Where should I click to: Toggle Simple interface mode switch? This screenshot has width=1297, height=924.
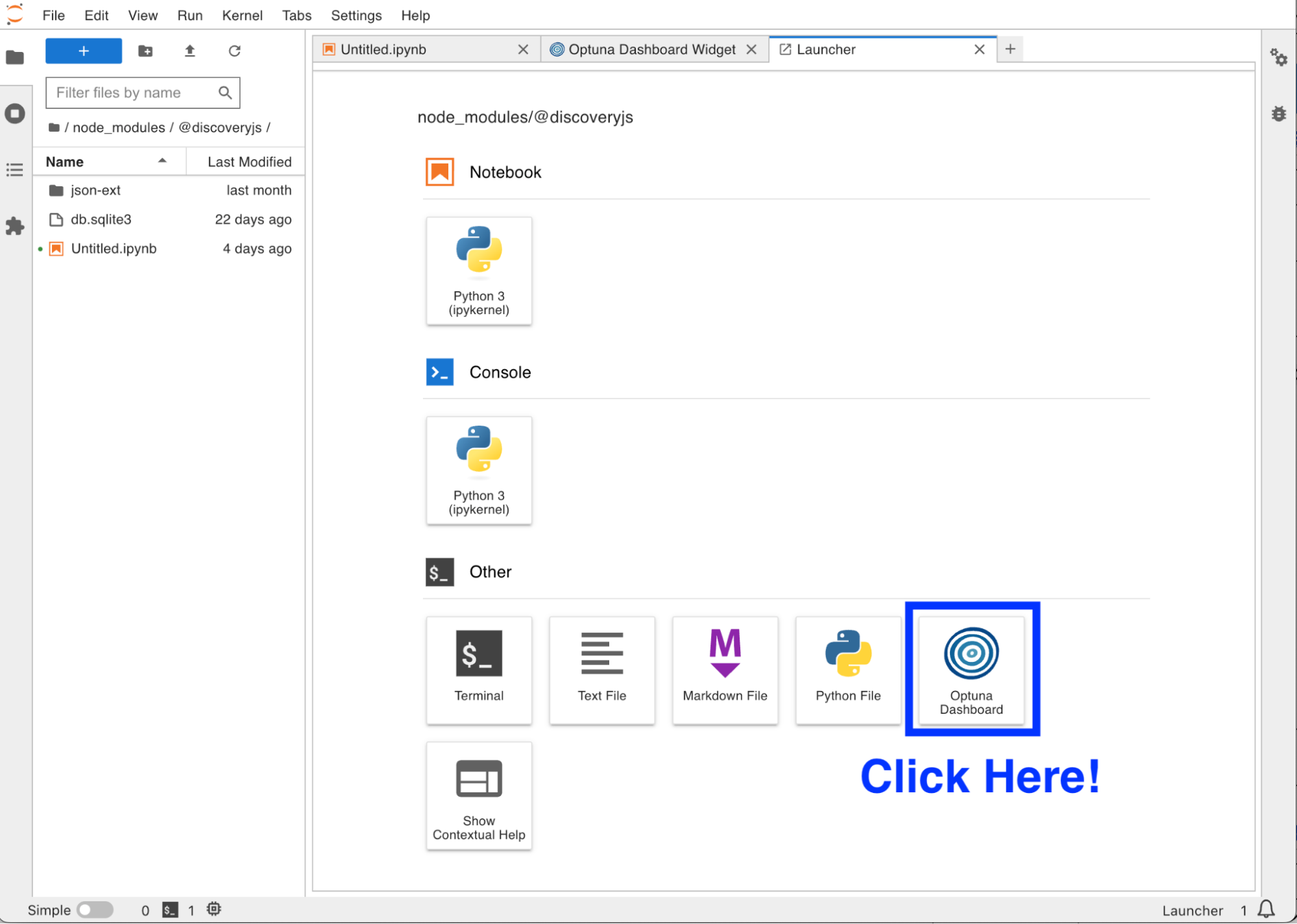95,910
